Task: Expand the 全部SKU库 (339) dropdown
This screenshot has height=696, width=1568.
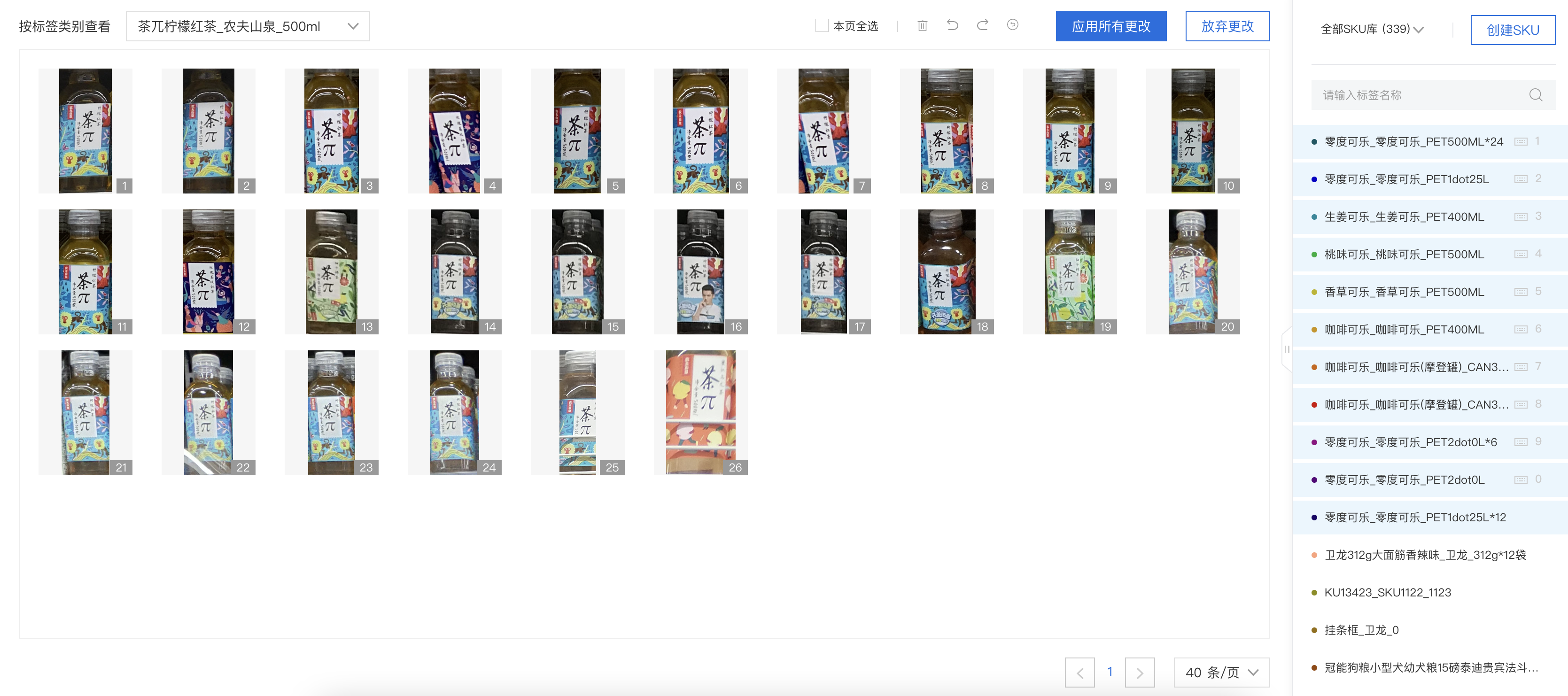Action: 1372,29
